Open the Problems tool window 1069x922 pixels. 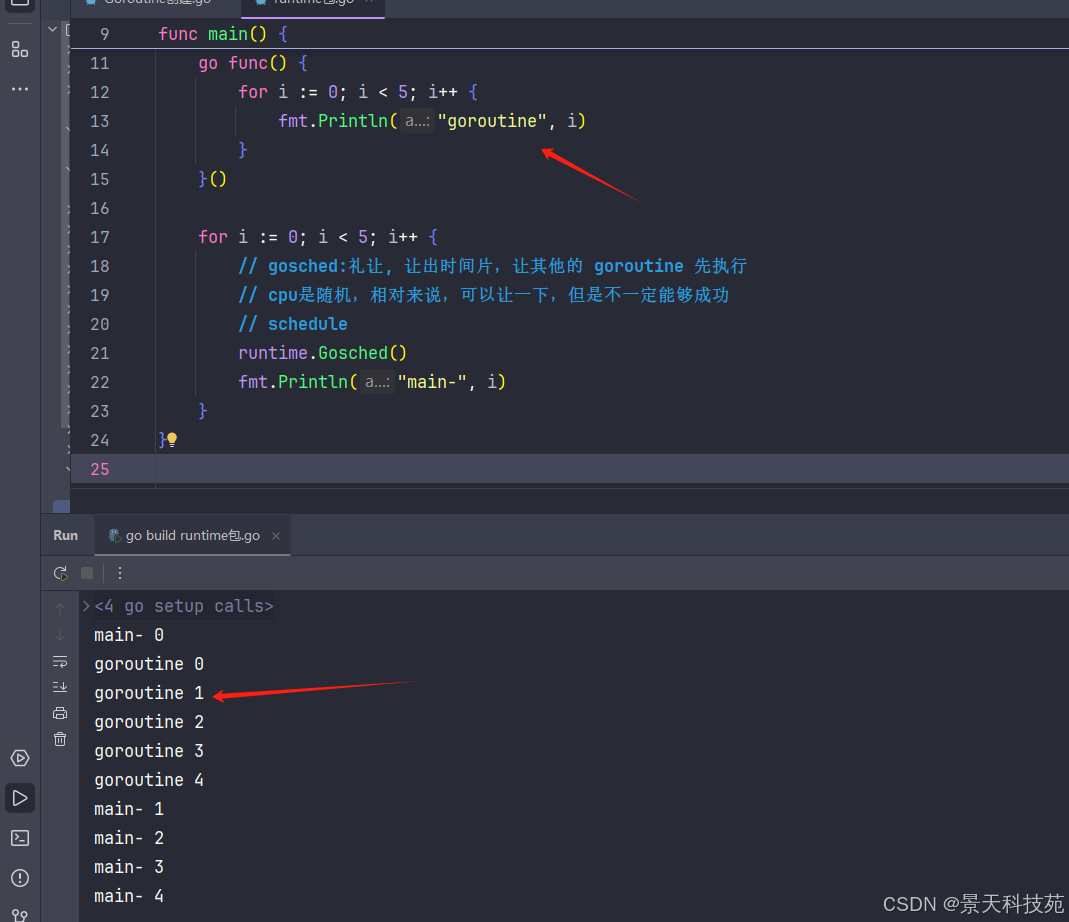click(19, 877)
